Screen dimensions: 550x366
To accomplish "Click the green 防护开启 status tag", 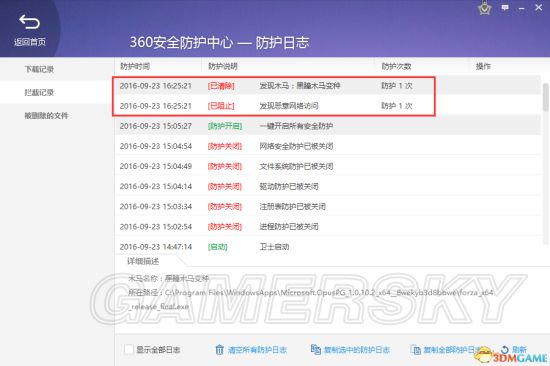I will (225, 126).
